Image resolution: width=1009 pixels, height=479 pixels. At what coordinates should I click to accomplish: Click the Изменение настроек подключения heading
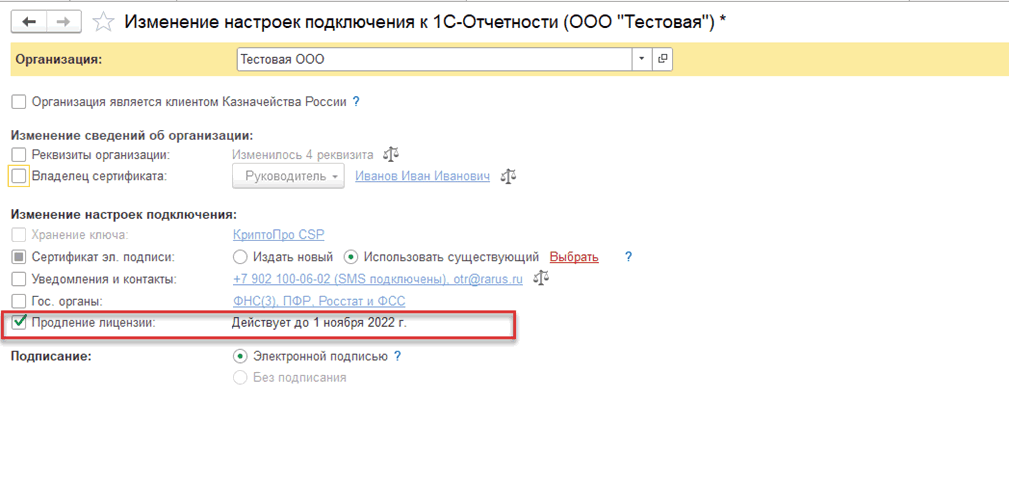point(124,214)
